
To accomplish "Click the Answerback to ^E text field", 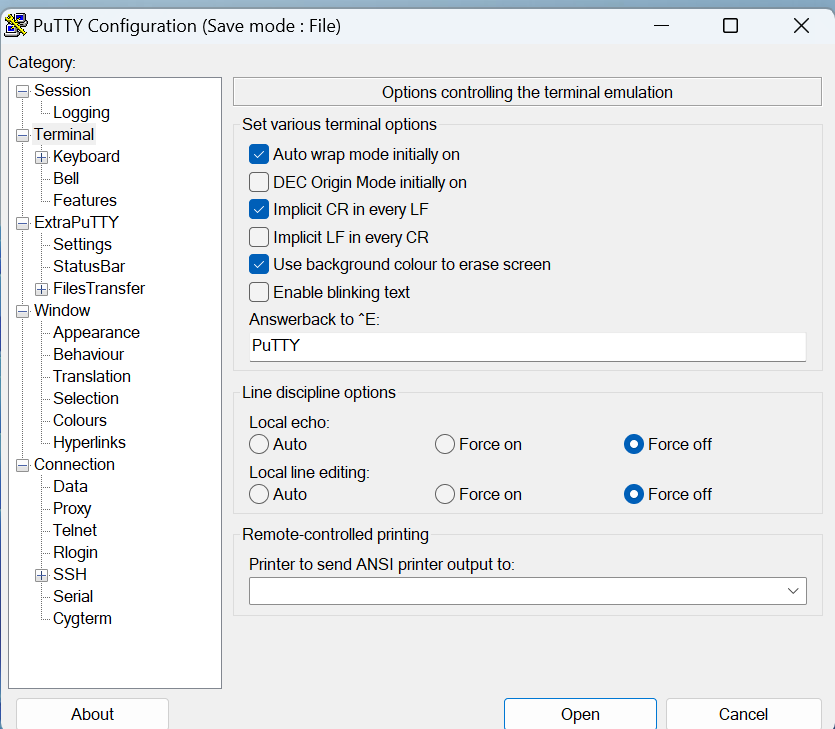I will (x=527, y=346).
